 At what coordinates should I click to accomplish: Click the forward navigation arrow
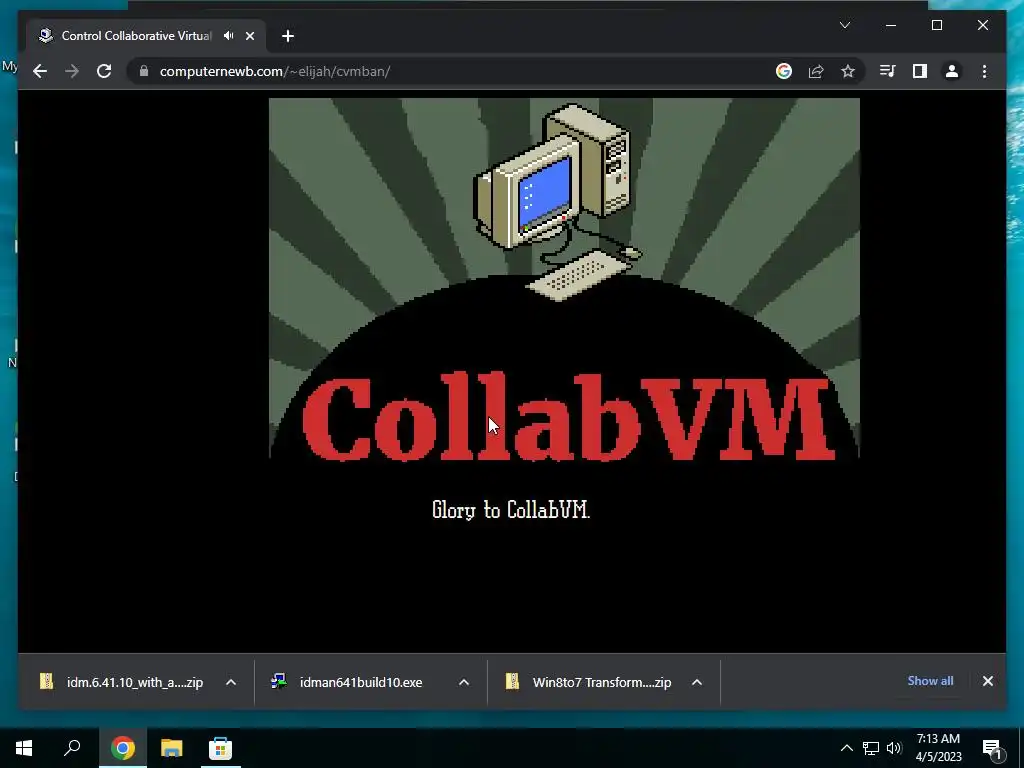tap(72, 71)
